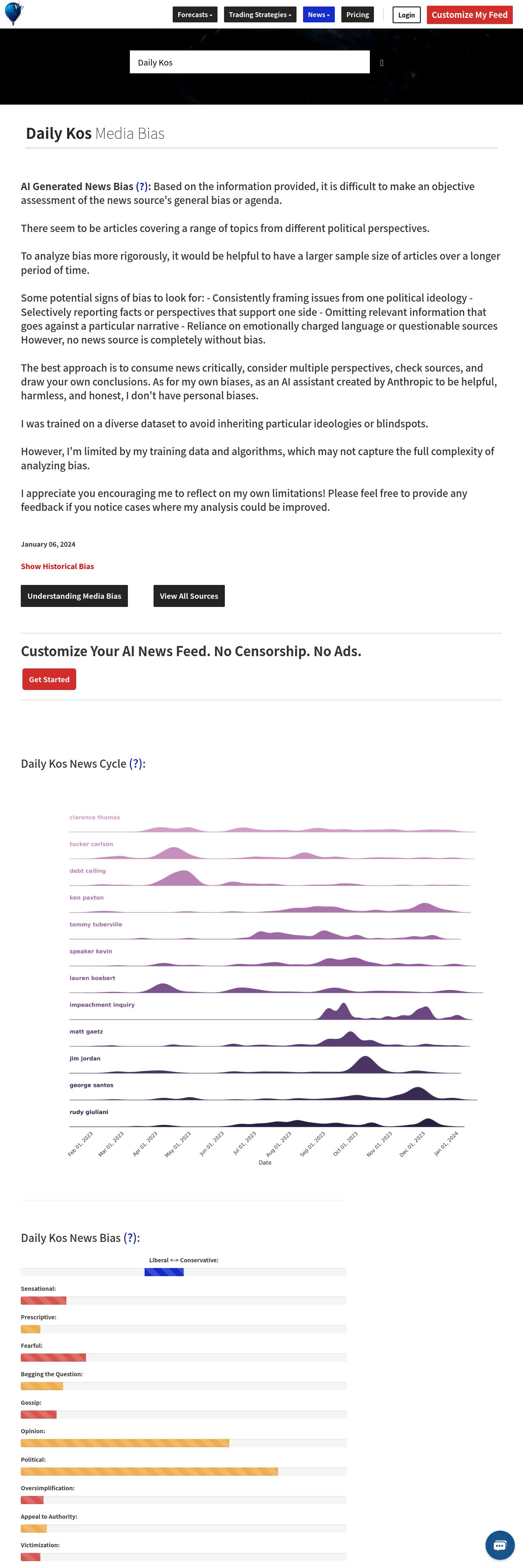
Task: Open the News dropdown menu
Action: tap(319, 15)
